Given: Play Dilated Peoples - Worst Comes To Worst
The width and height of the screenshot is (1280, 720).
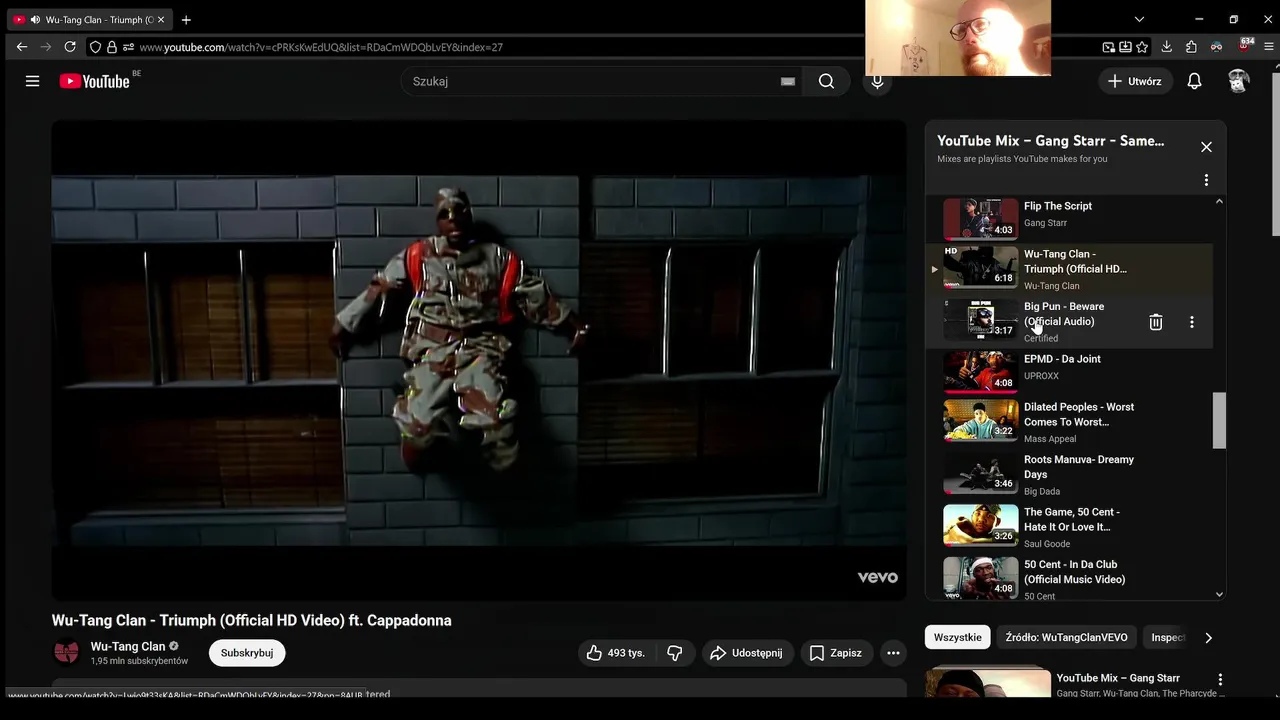Looking at the screenshot, I should coord(1069,421).
